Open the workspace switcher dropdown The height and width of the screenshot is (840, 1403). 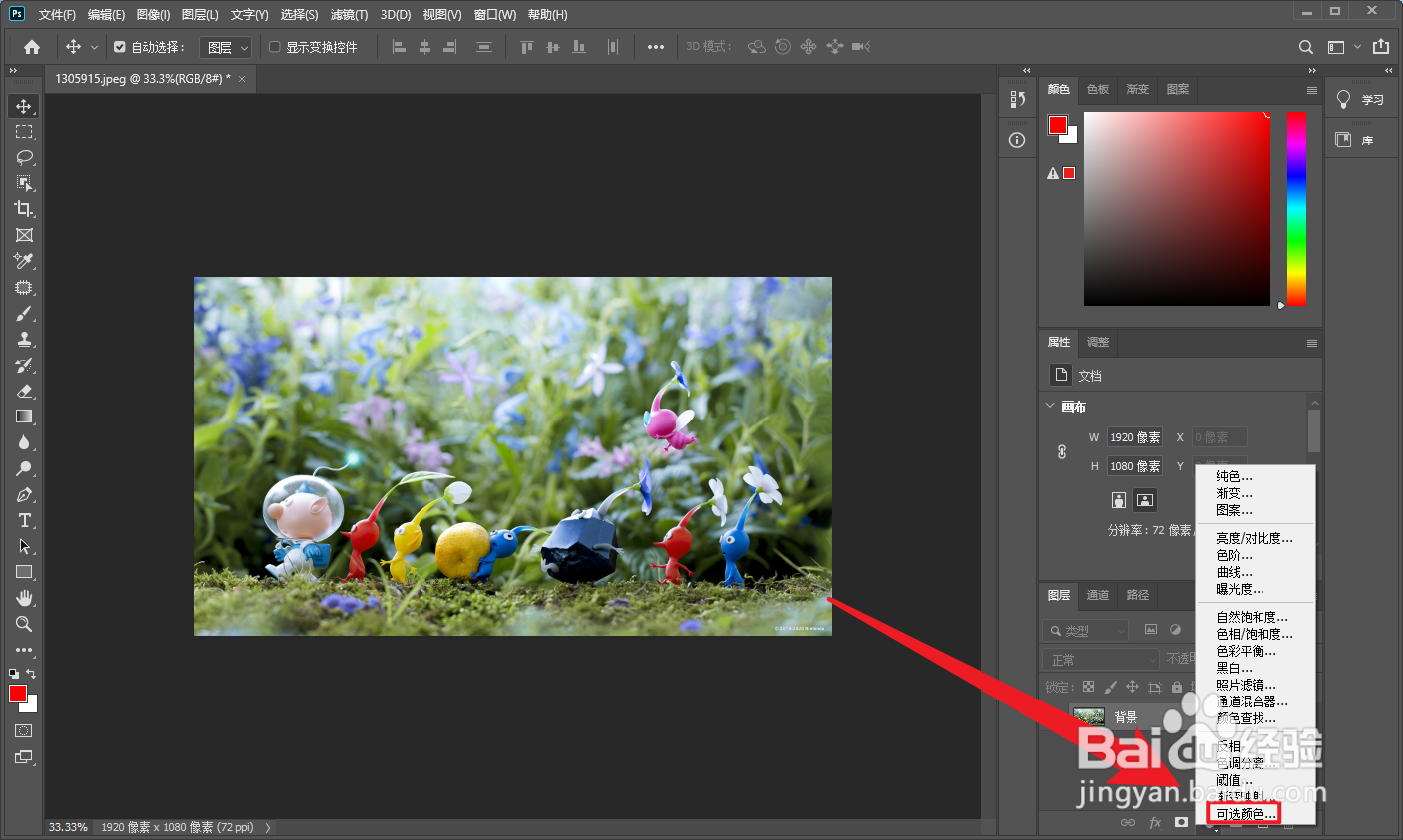click(x=1343, y=47)
